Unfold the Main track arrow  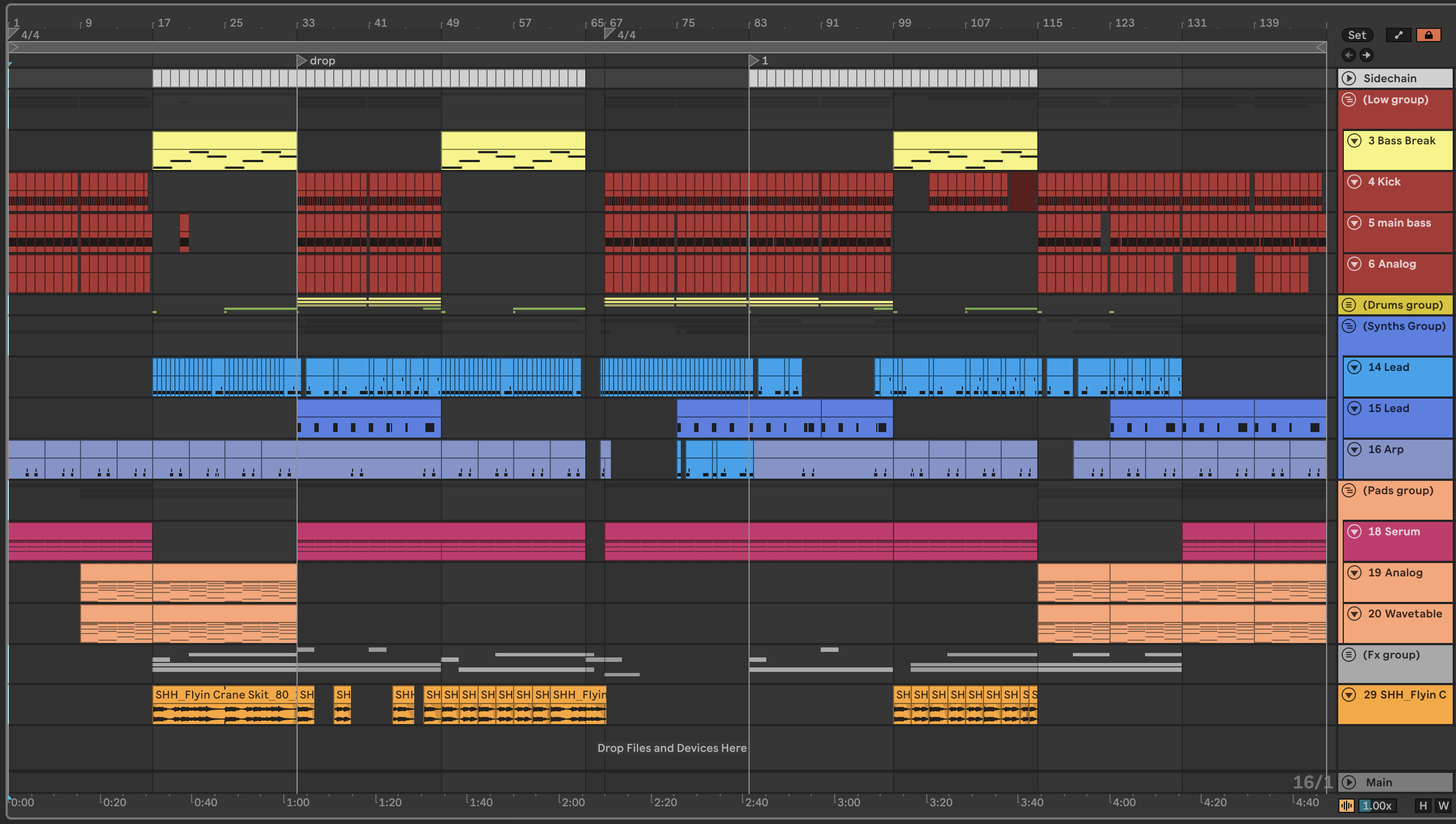(x=1349, y=782)
